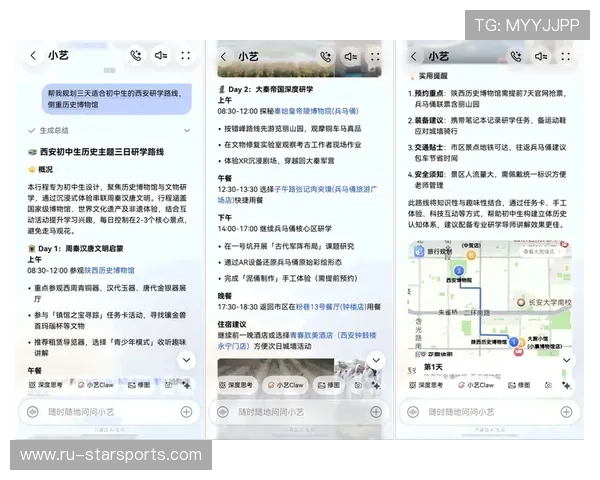Tap map marker 1 at 陕西历史博物馆
Viewport: 600px width, 480px height.
pyautogui.click(x=513, y=341)
